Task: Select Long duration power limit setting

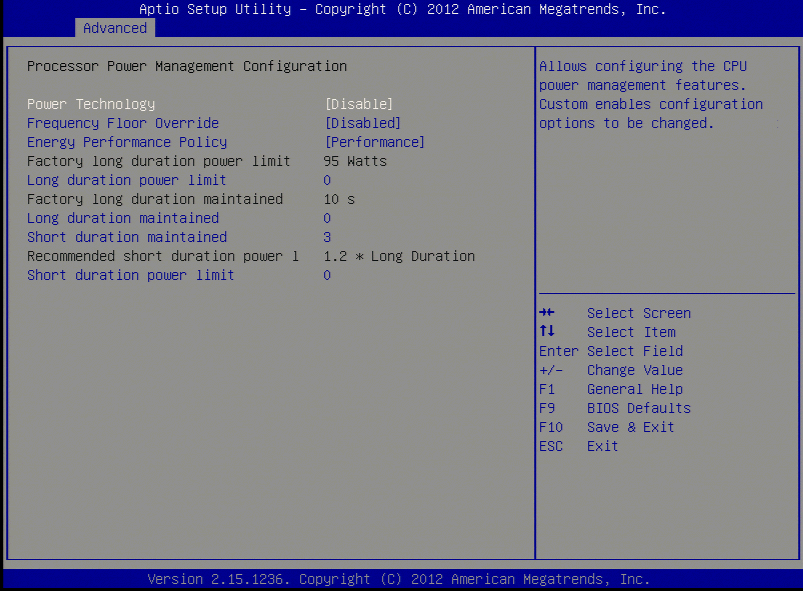Action: (x=126, y=180)
